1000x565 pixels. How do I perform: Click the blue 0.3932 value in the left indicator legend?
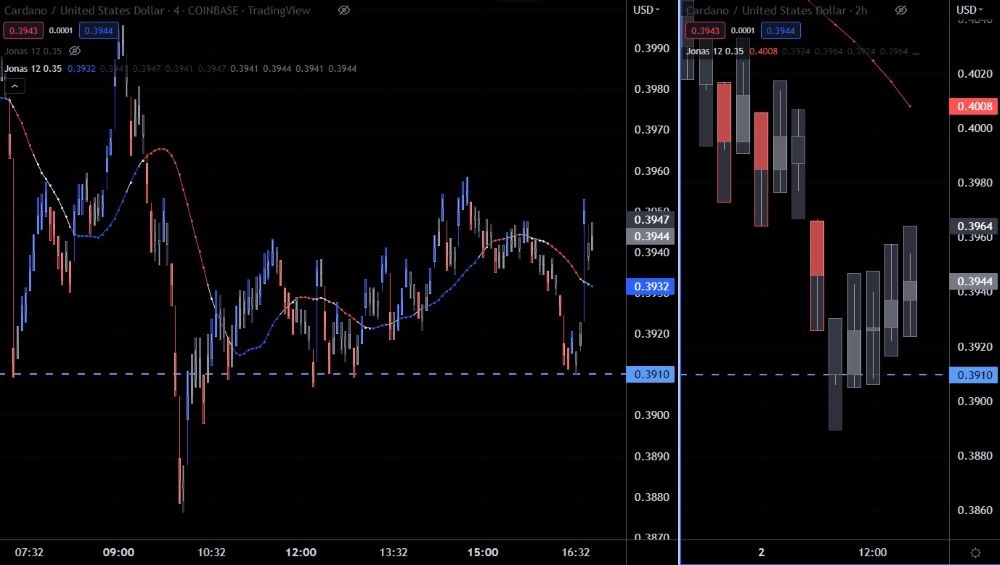tap(81, 68)
